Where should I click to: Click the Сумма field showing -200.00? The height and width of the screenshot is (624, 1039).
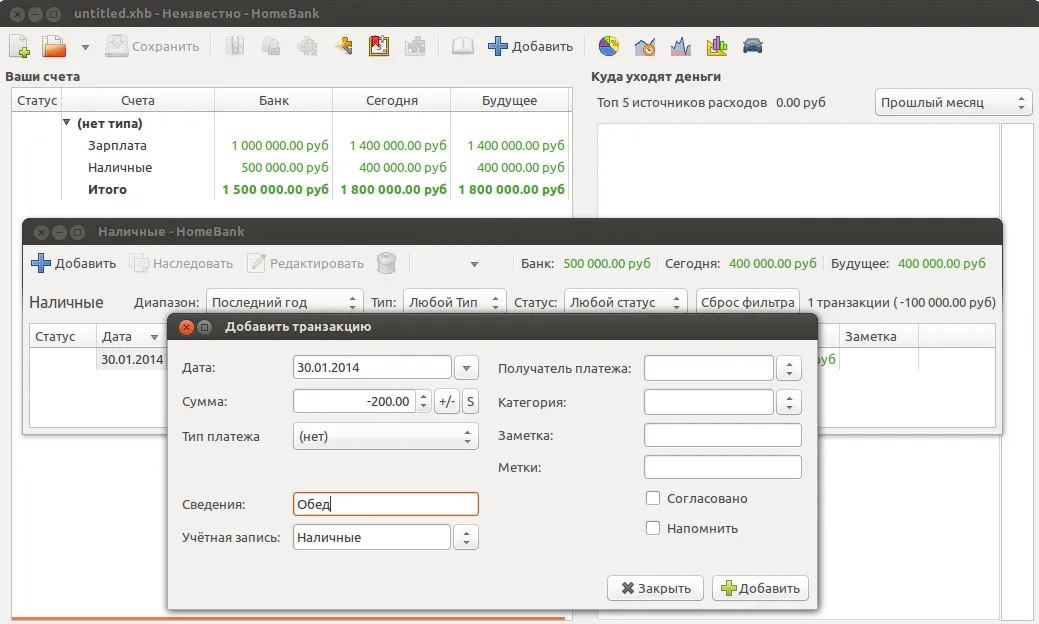[355, 401]
